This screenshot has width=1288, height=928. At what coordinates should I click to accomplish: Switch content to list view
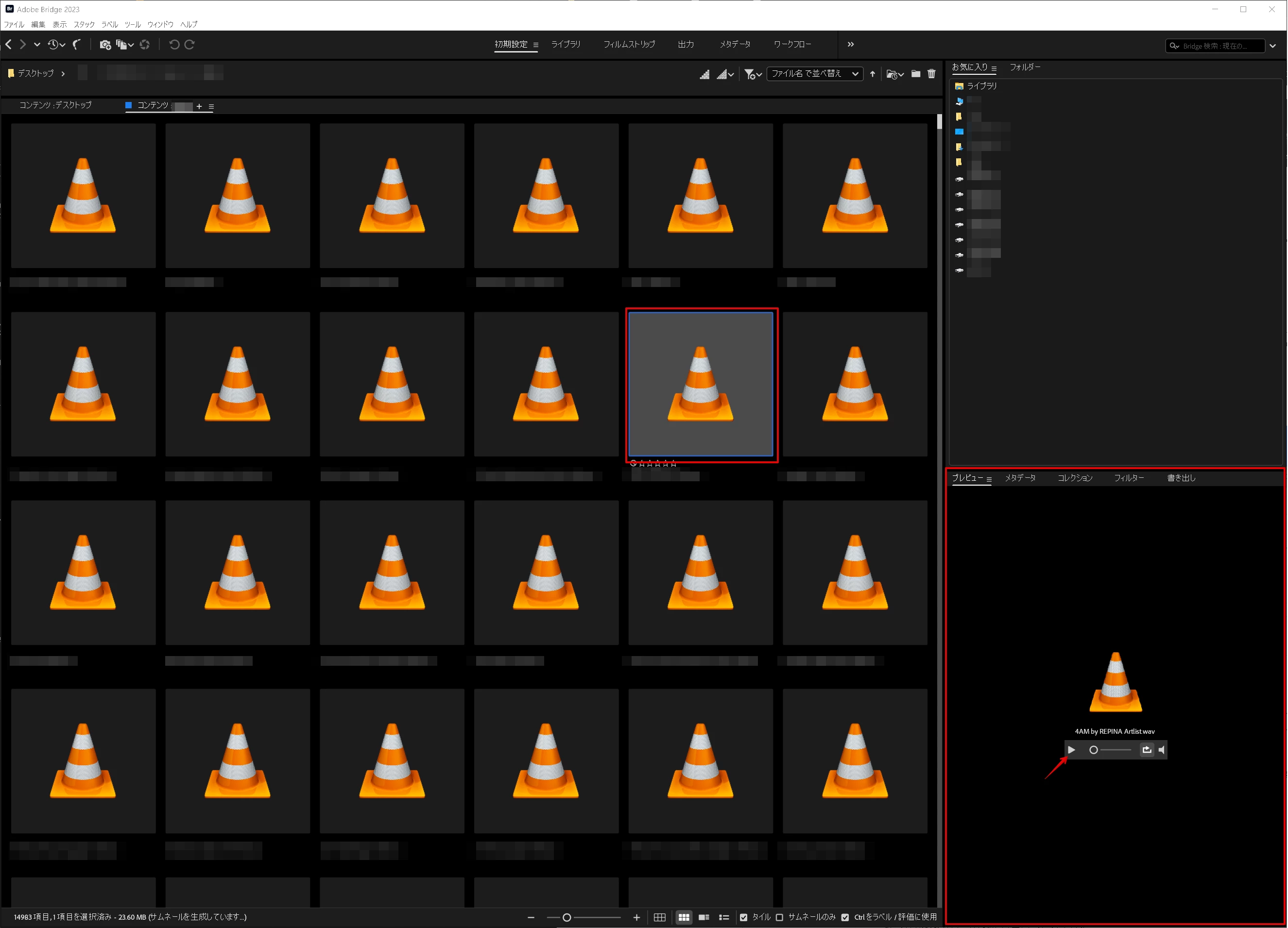(723, 917)
